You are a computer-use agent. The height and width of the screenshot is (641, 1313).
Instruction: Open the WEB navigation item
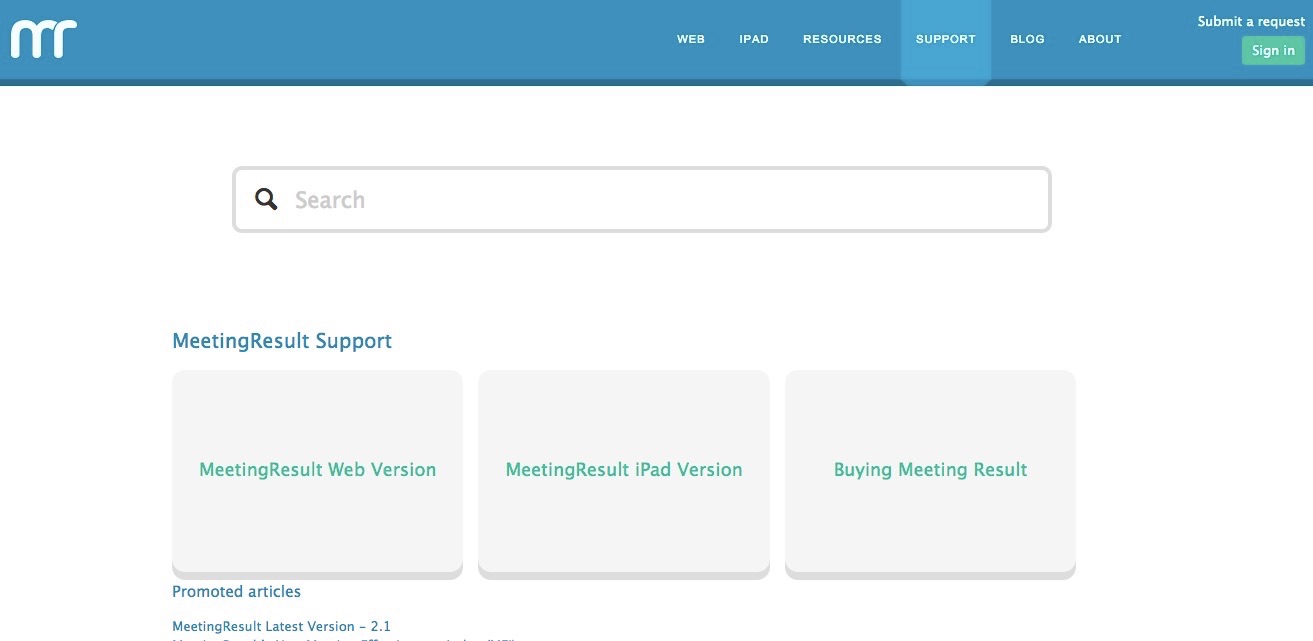pyautogui.click(x=691, y=39)
